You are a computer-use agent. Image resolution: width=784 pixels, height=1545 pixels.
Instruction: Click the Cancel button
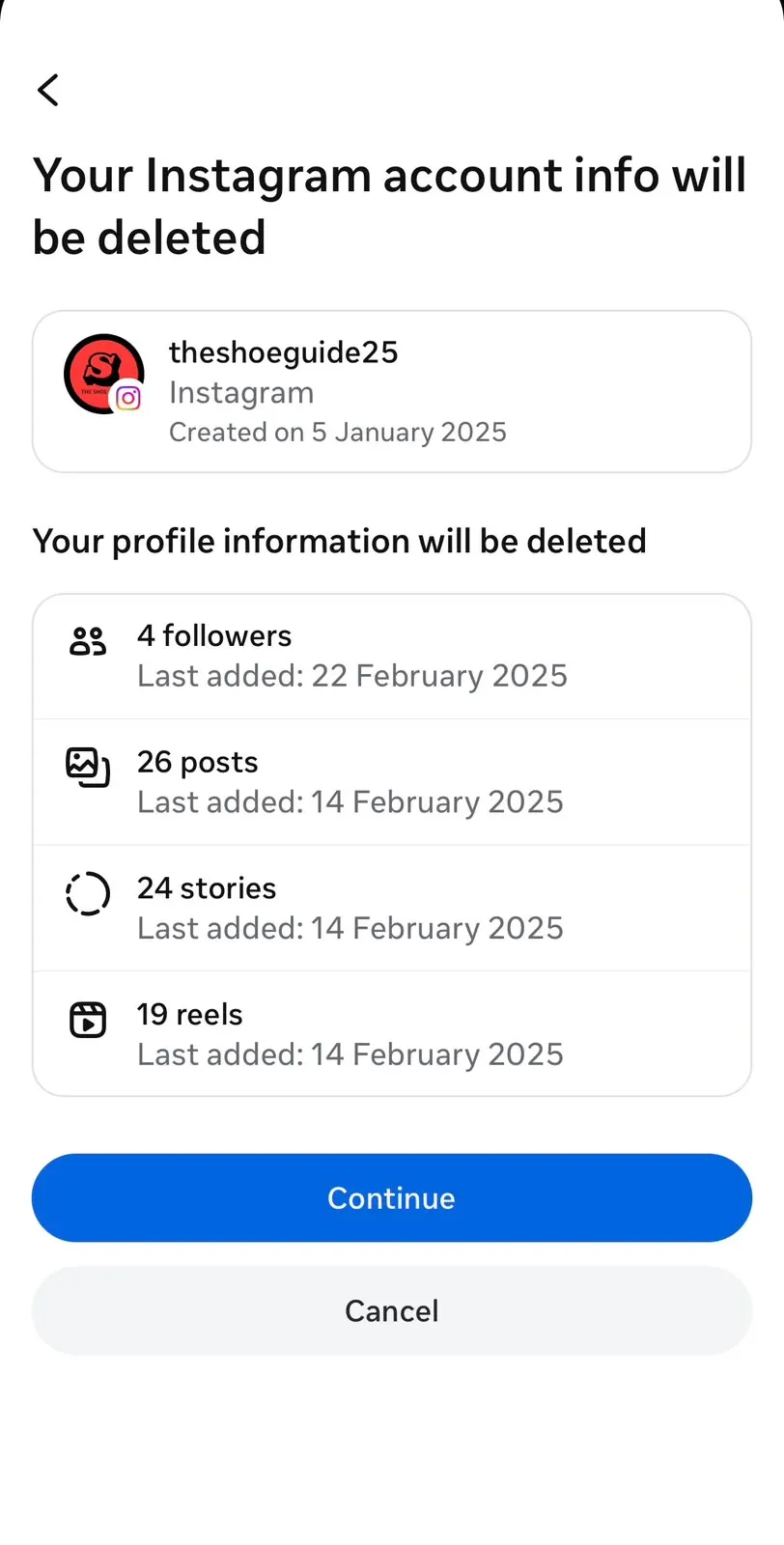392,1310
